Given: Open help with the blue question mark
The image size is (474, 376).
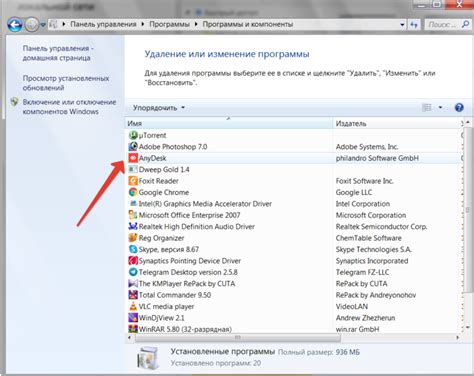Looking at the screenshot, I should click(x=459, y=107).
